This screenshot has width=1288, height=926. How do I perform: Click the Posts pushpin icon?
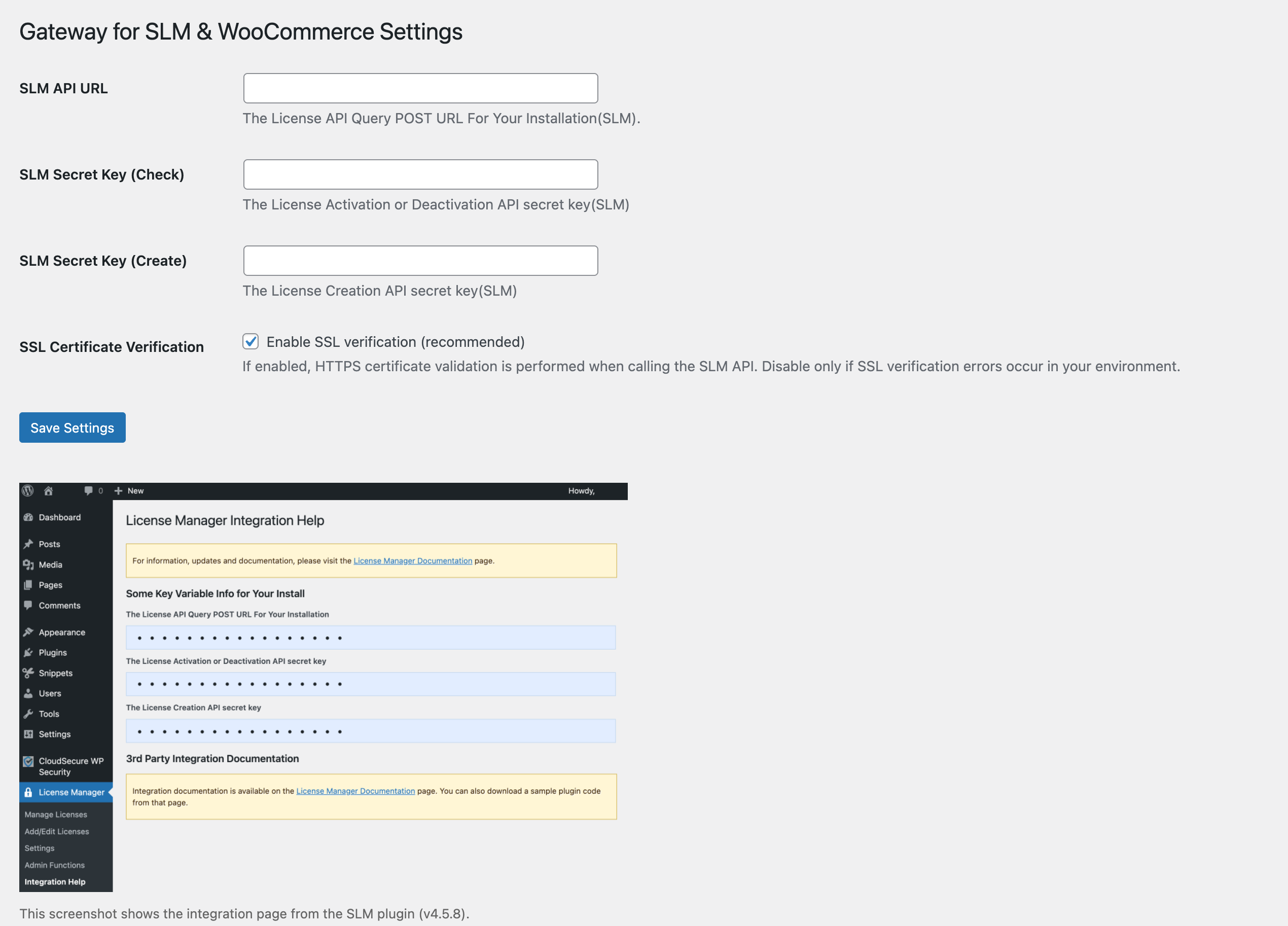(28, 544)
